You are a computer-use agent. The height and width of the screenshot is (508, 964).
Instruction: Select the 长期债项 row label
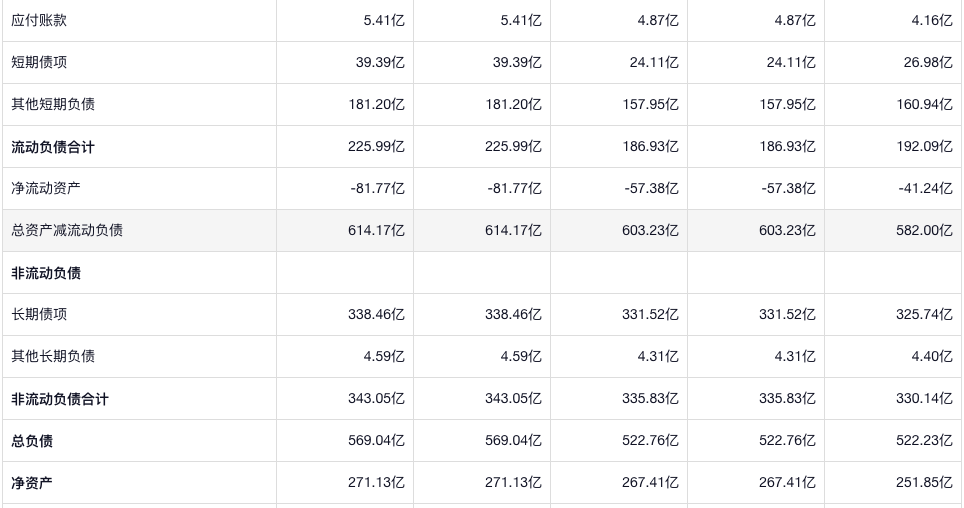click(x=39, y=314)
